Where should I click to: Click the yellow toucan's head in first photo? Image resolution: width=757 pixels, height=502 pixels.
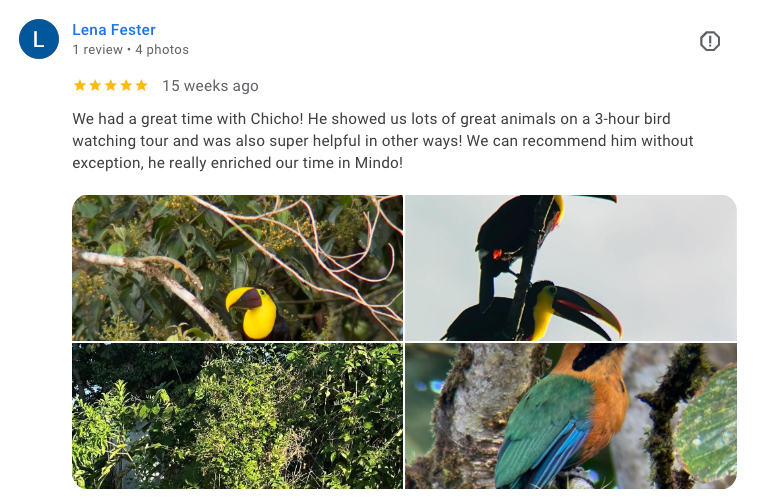tap(246, 308)
